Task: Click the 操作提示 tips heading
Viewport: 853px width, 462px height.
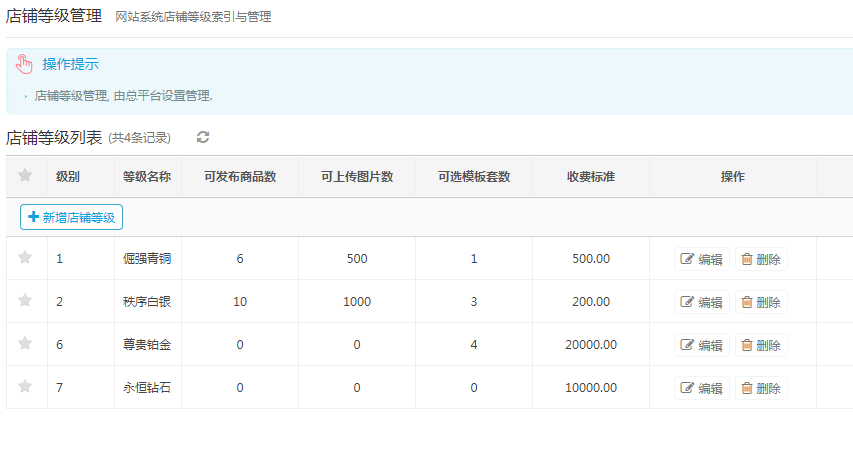Action: coord(70,65)
